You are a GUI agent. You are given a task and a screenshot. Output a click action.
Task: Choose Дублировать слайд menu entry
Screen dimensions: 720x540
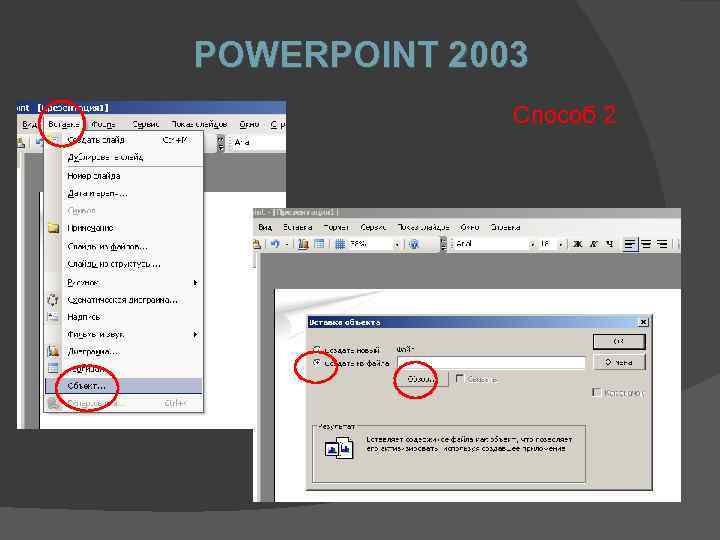tap(124, 157)
